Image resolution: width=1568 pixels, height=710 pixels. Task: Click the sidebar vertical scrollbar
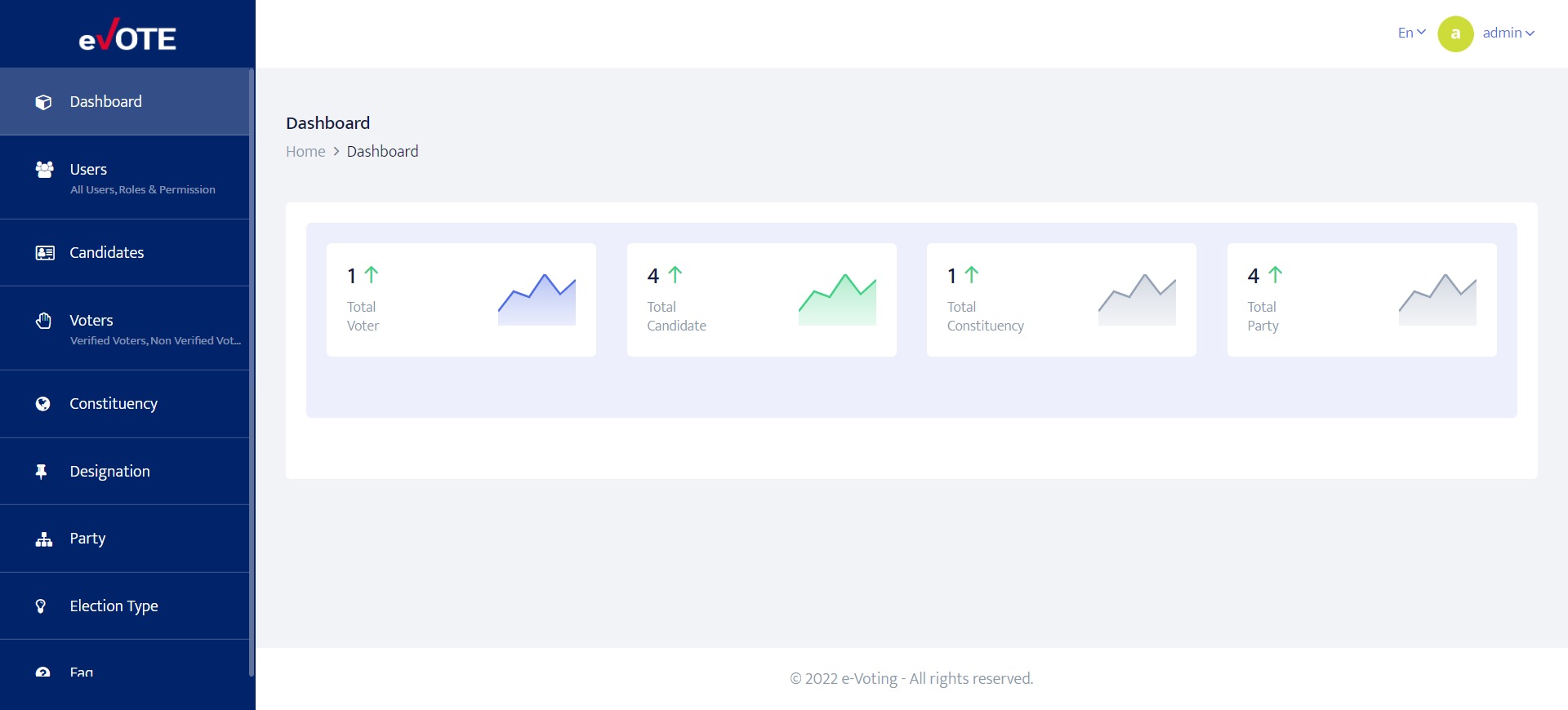(x=252, y=372)
